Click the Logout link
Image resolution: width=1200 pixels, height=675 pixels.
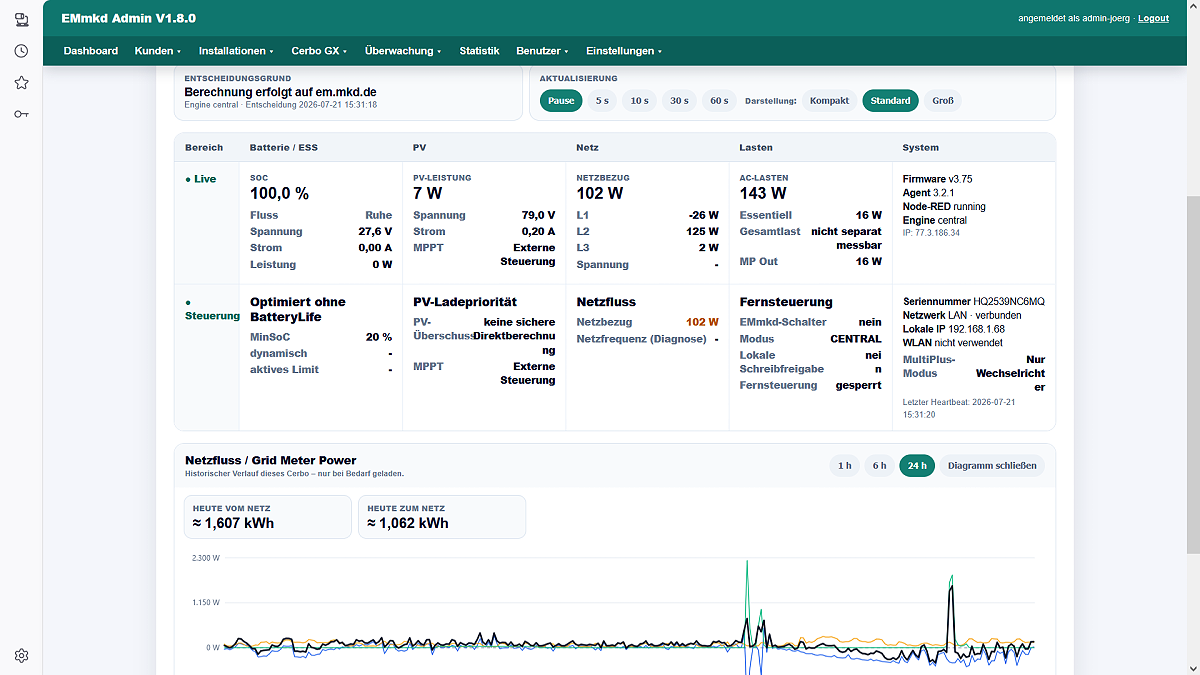tap(1153, 18)
